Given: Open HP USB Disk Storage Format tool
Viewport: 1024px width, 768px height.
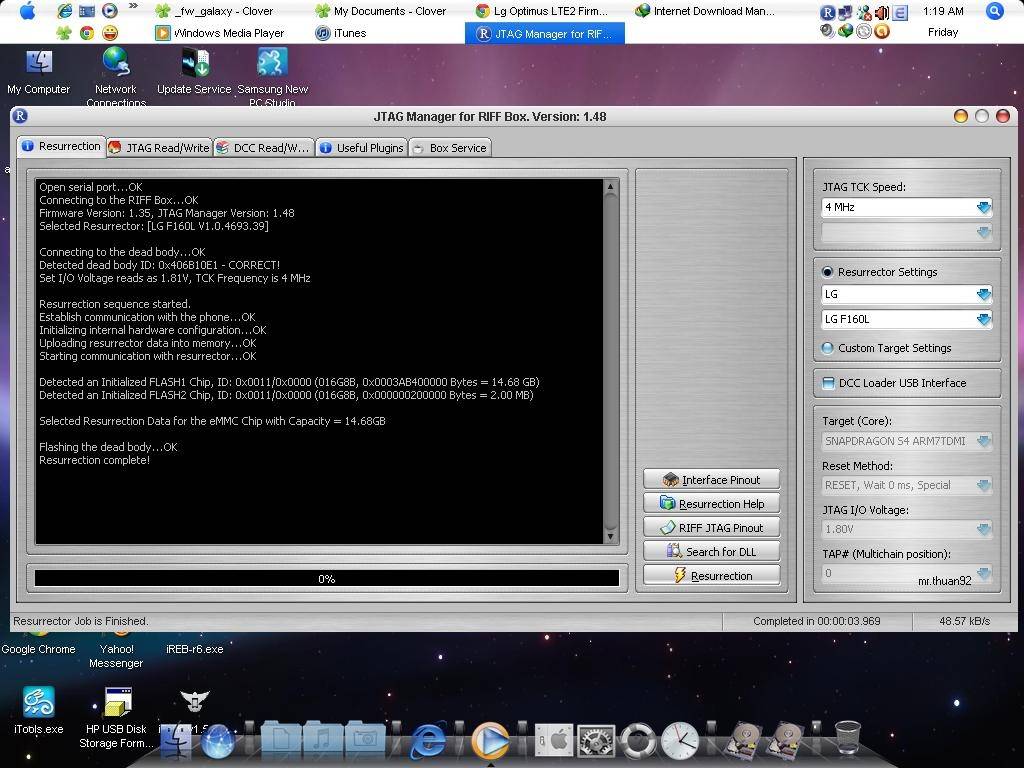Looking at the screenshot, I should (x=117, y=717).
